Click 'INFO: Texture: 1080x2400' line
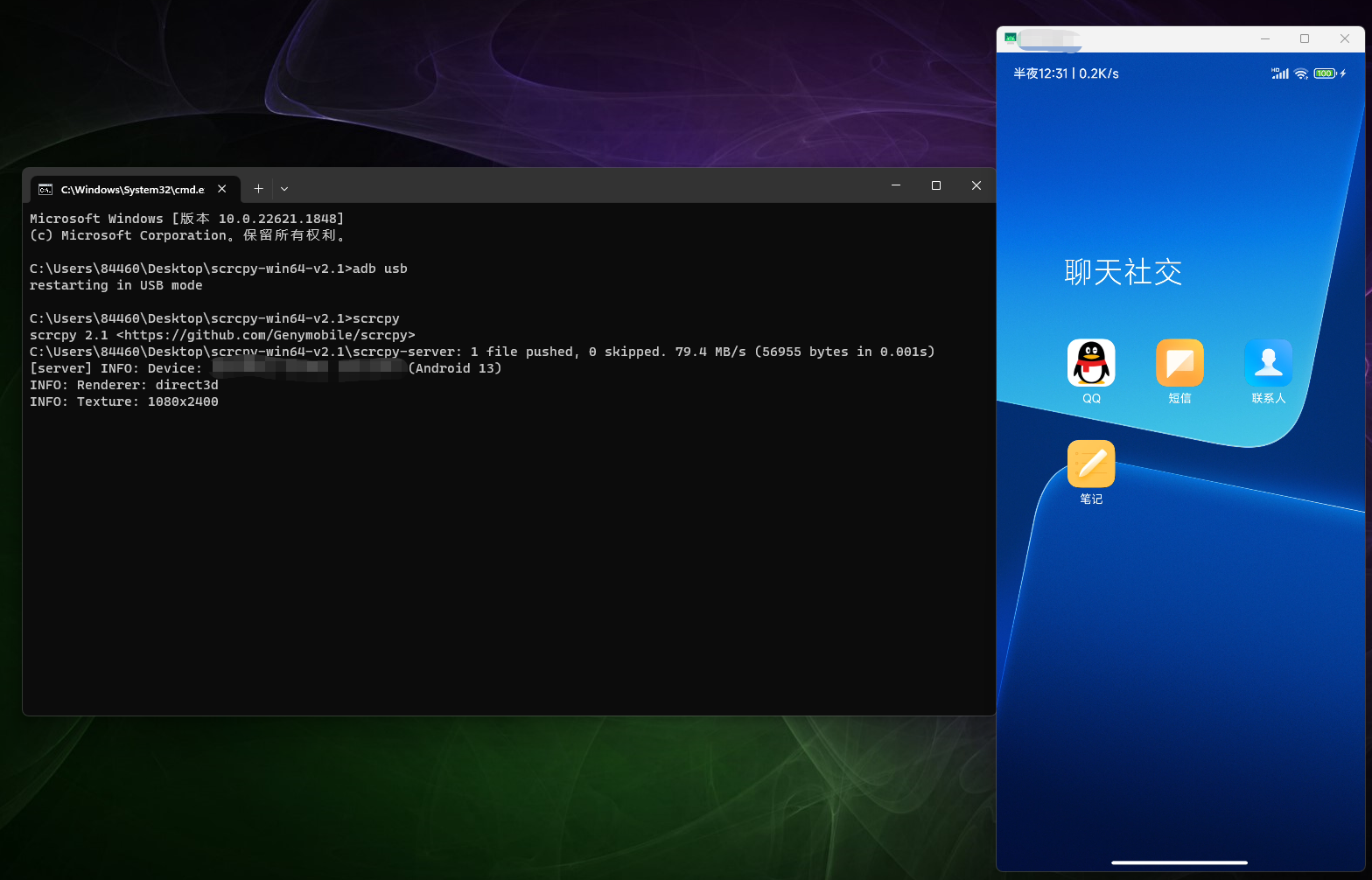 pyautogui.click(x=124, y=402)
